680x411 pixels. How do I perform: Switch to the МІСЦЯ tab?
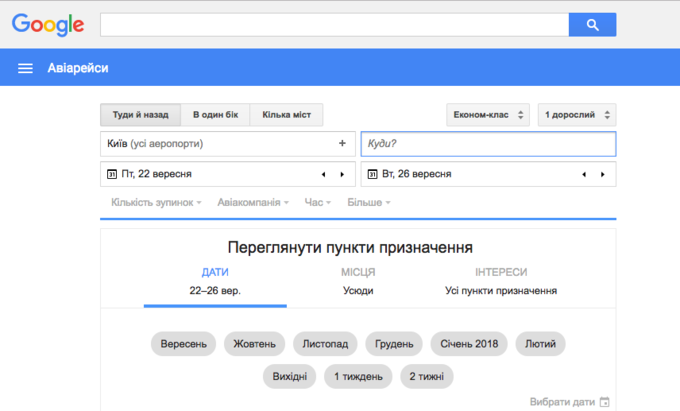coord(358,281)
